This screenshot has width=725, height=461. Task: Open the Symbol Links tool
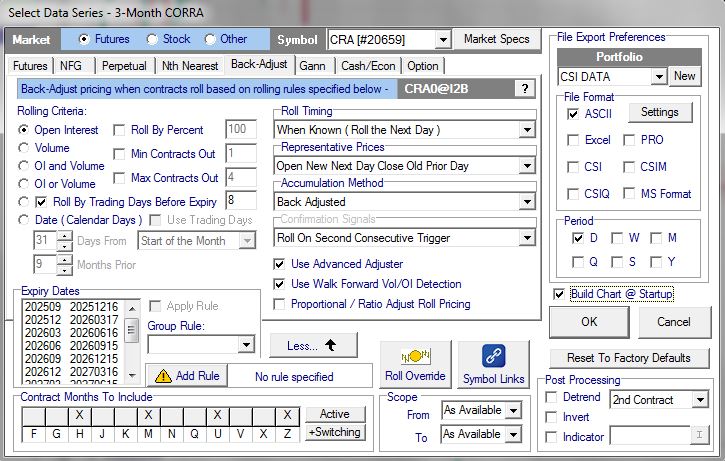tap(492, 364)
